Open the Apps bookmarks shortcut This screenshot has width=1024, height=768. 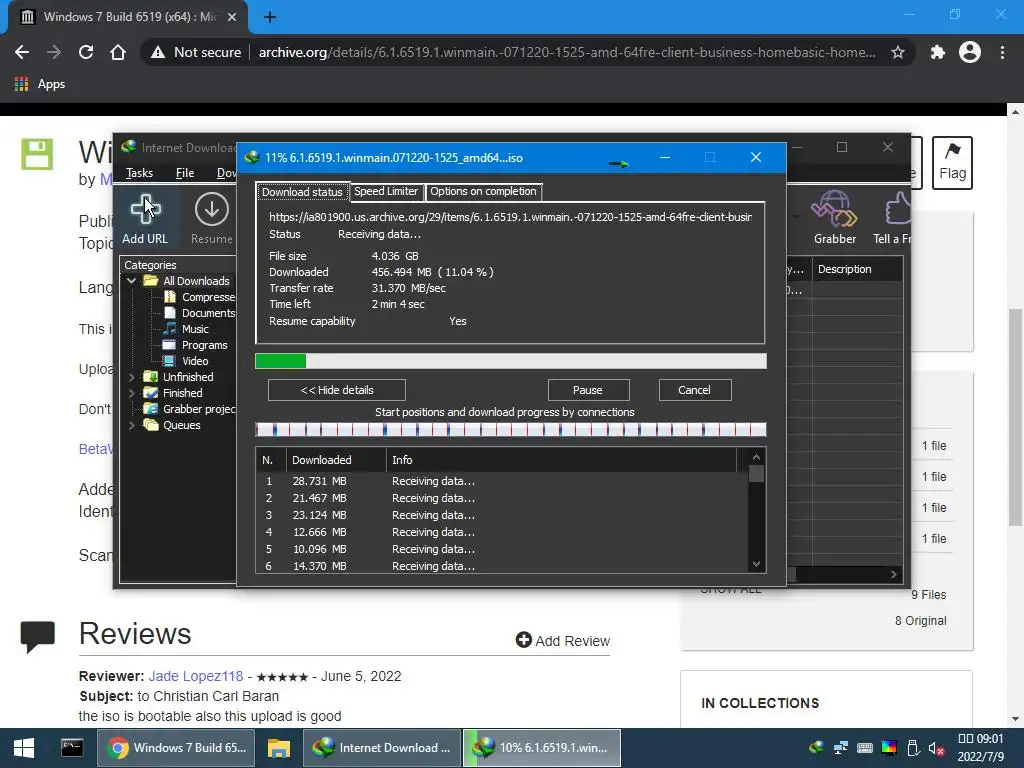(x=40, y=84)
